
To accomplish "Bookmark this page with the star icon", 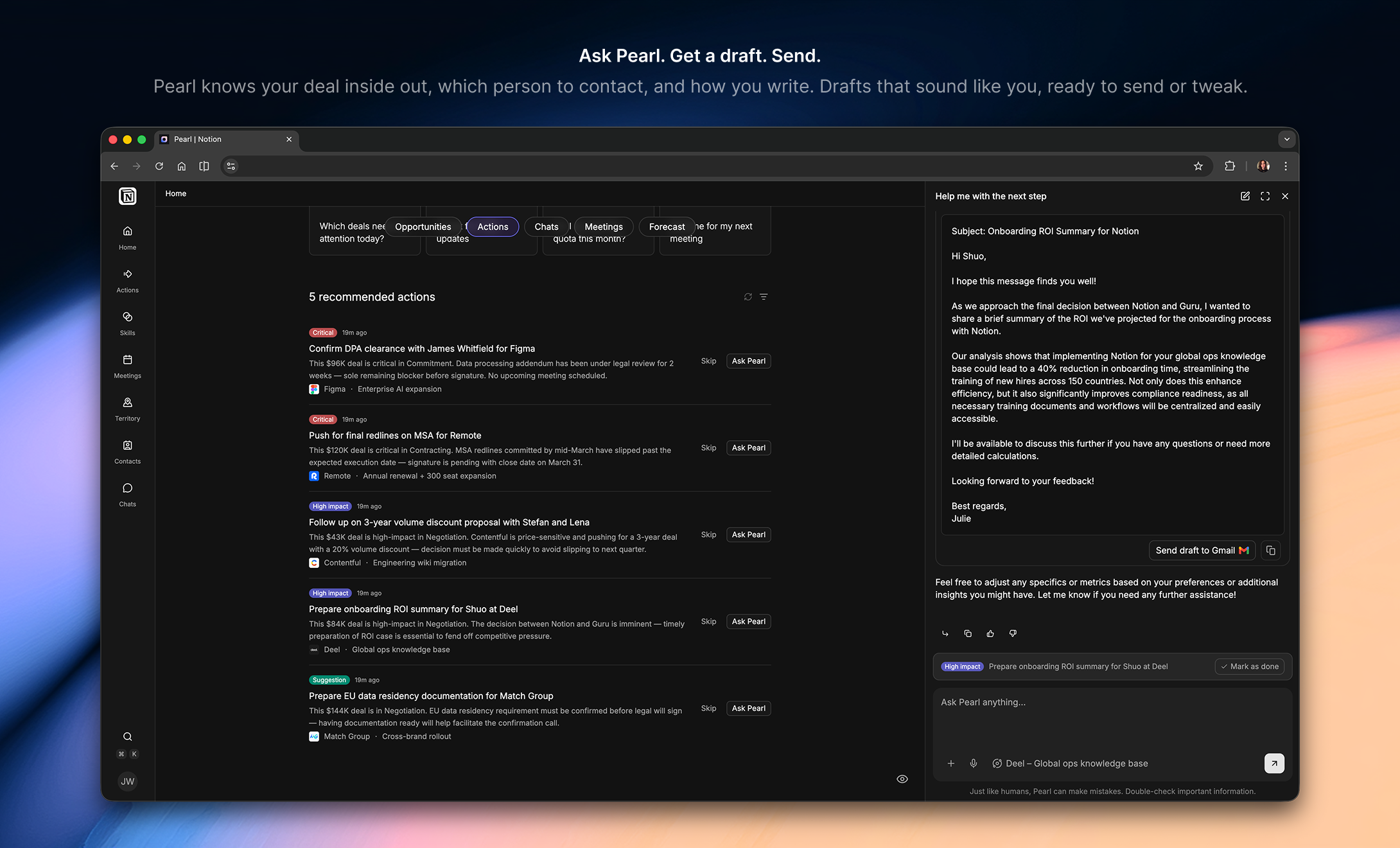I will [1198, 166].
